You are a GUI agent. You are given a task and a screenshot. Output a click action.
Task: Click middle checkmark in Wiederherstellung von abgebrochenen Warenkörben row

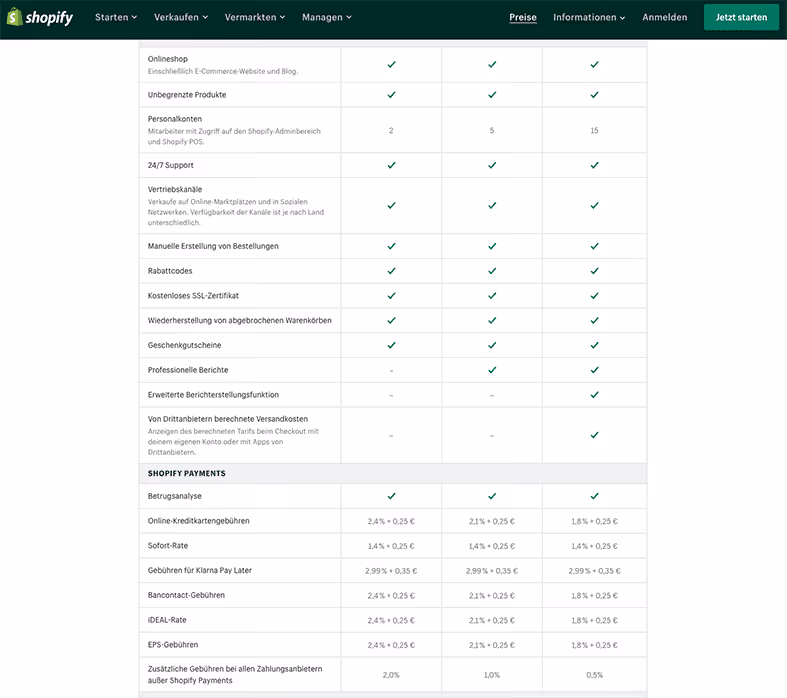(492, 320)
